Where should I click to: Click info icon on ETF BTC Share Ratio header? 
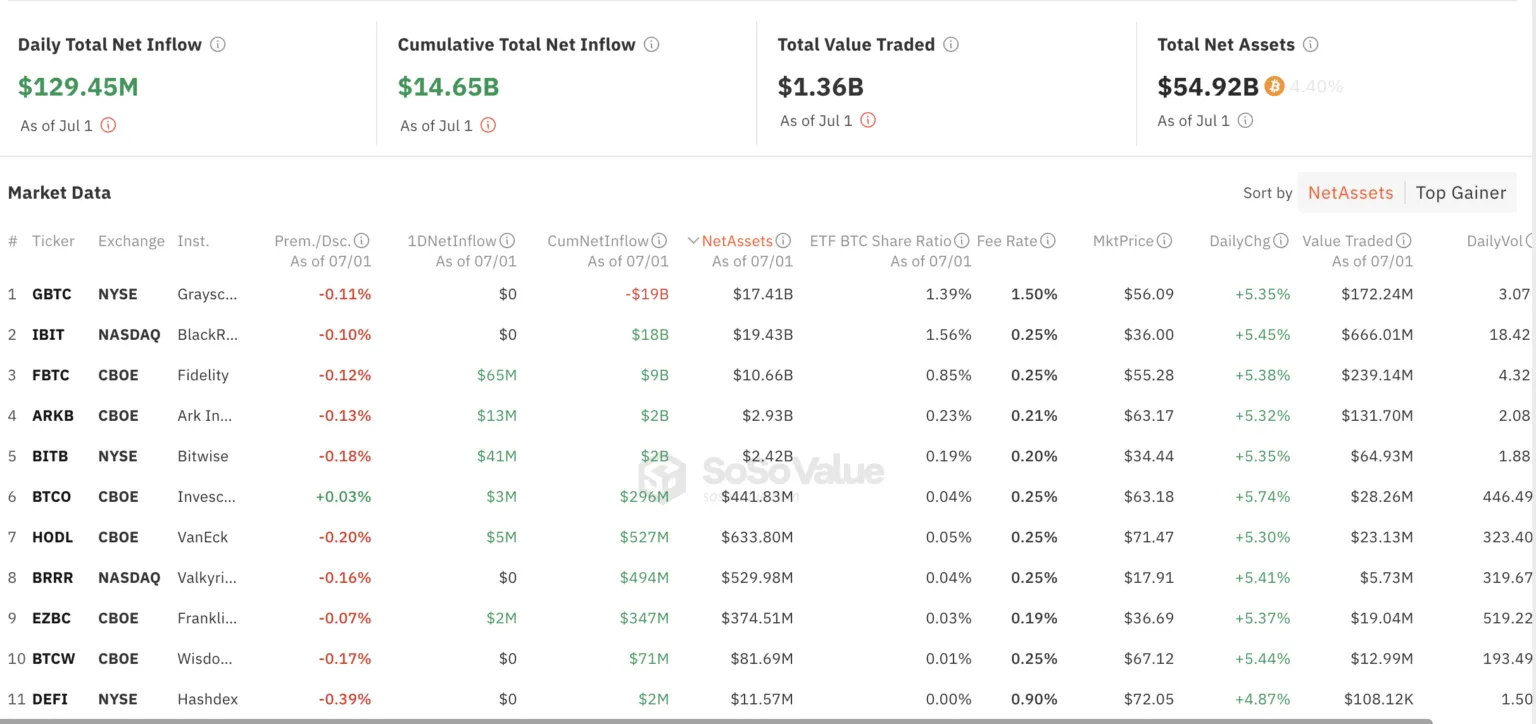pos(962,241)
